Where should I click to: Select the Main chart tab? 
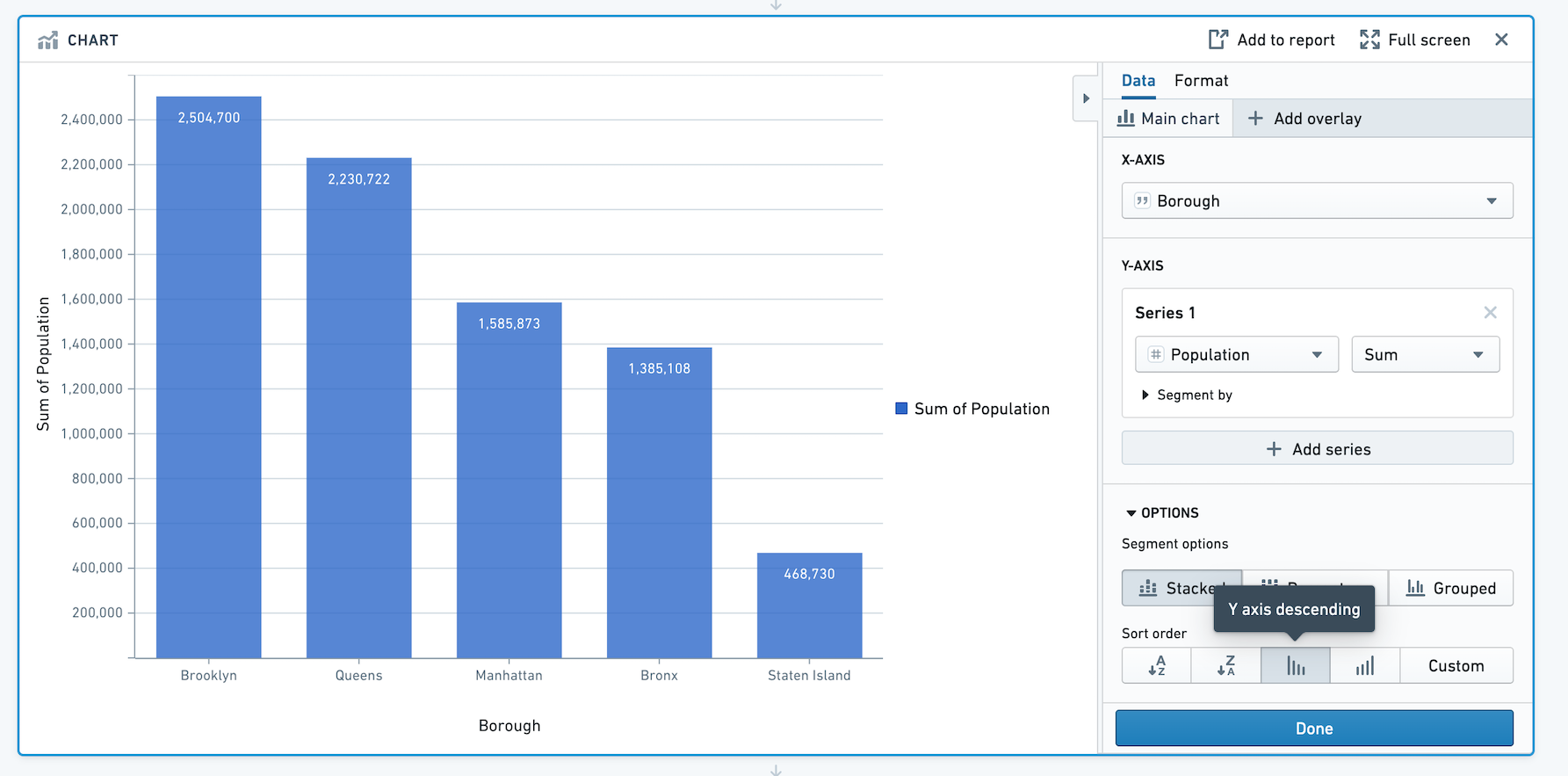click(x=1168, y=119)
